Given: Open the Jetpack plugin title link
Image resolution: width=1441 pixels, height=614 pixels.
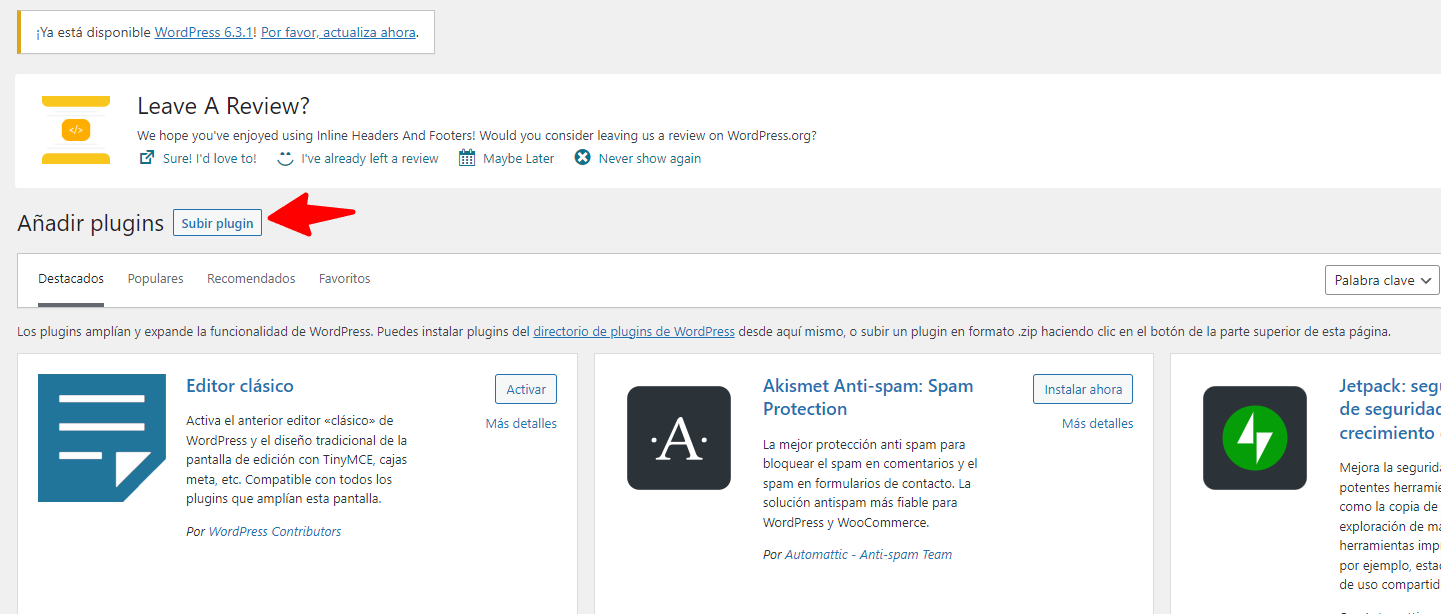Looking at the screenshot, I should [1390, 409].
